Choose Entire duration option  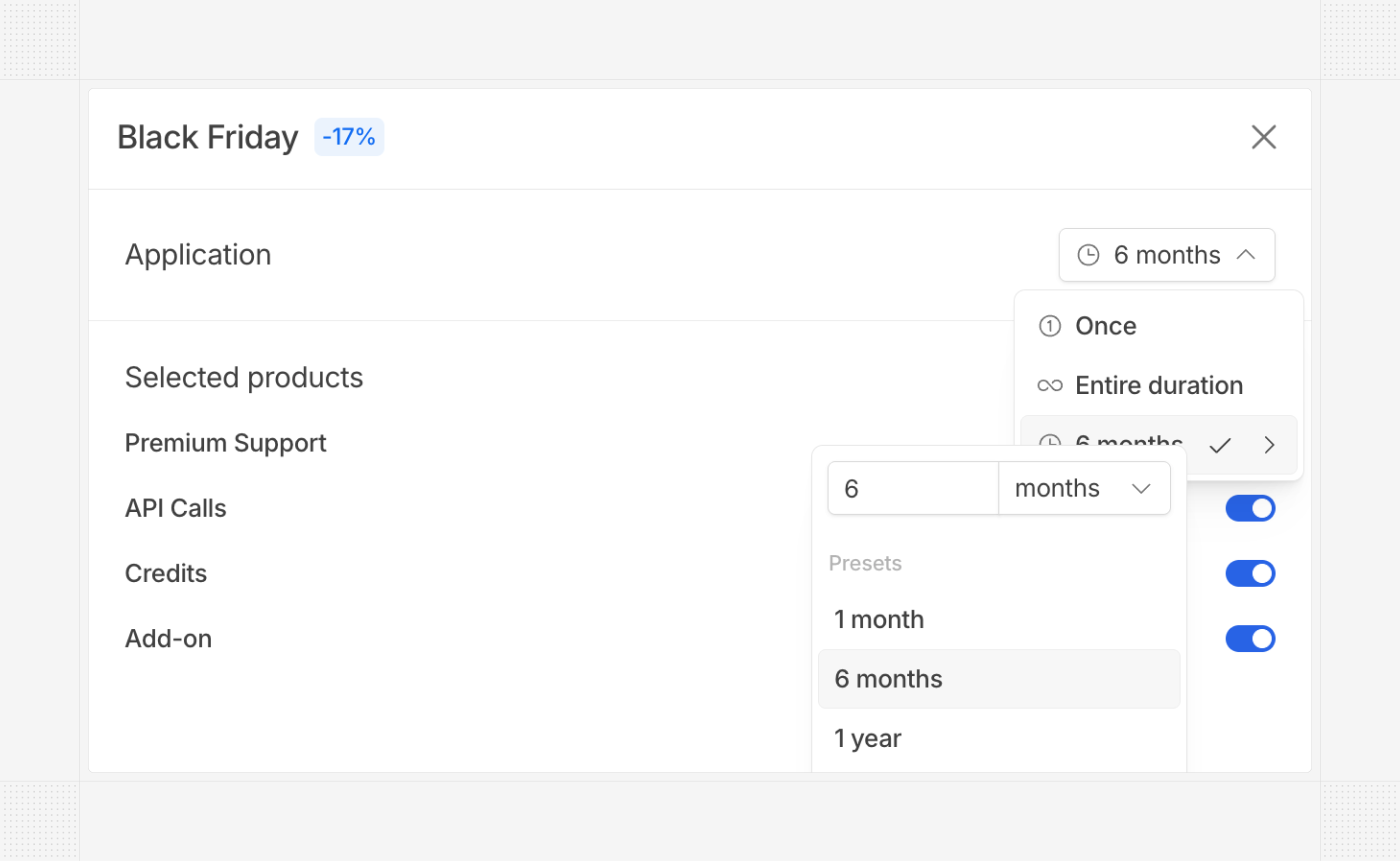(x=1158, y=385)
